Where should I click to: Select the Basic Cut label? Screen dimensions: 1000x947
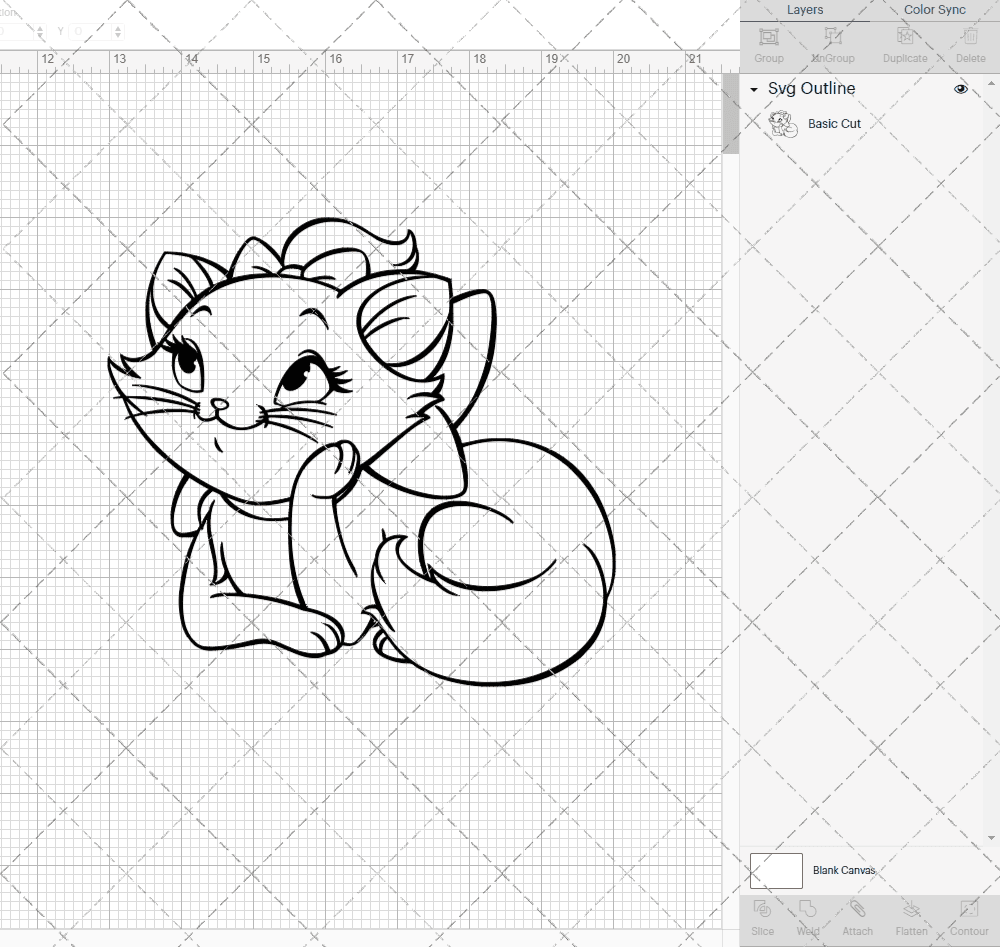coord(834,124)
